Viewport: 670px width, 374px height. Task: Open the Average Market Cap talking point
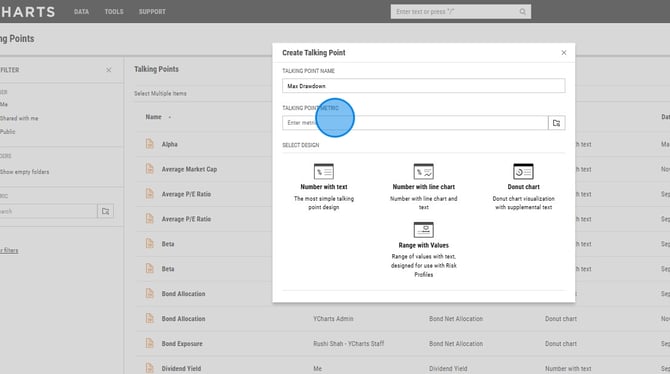(x=189, y=169)
